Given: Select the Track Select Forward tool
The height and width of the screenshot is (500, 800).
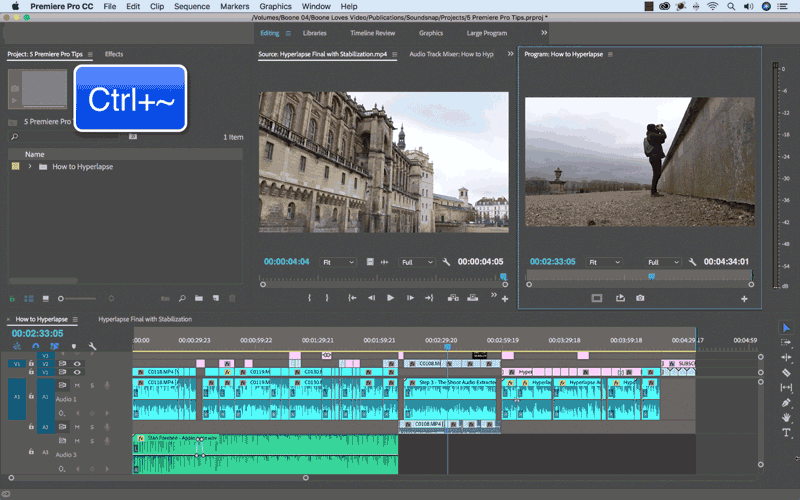Looking at the screenshot, I should click(786, 342).
